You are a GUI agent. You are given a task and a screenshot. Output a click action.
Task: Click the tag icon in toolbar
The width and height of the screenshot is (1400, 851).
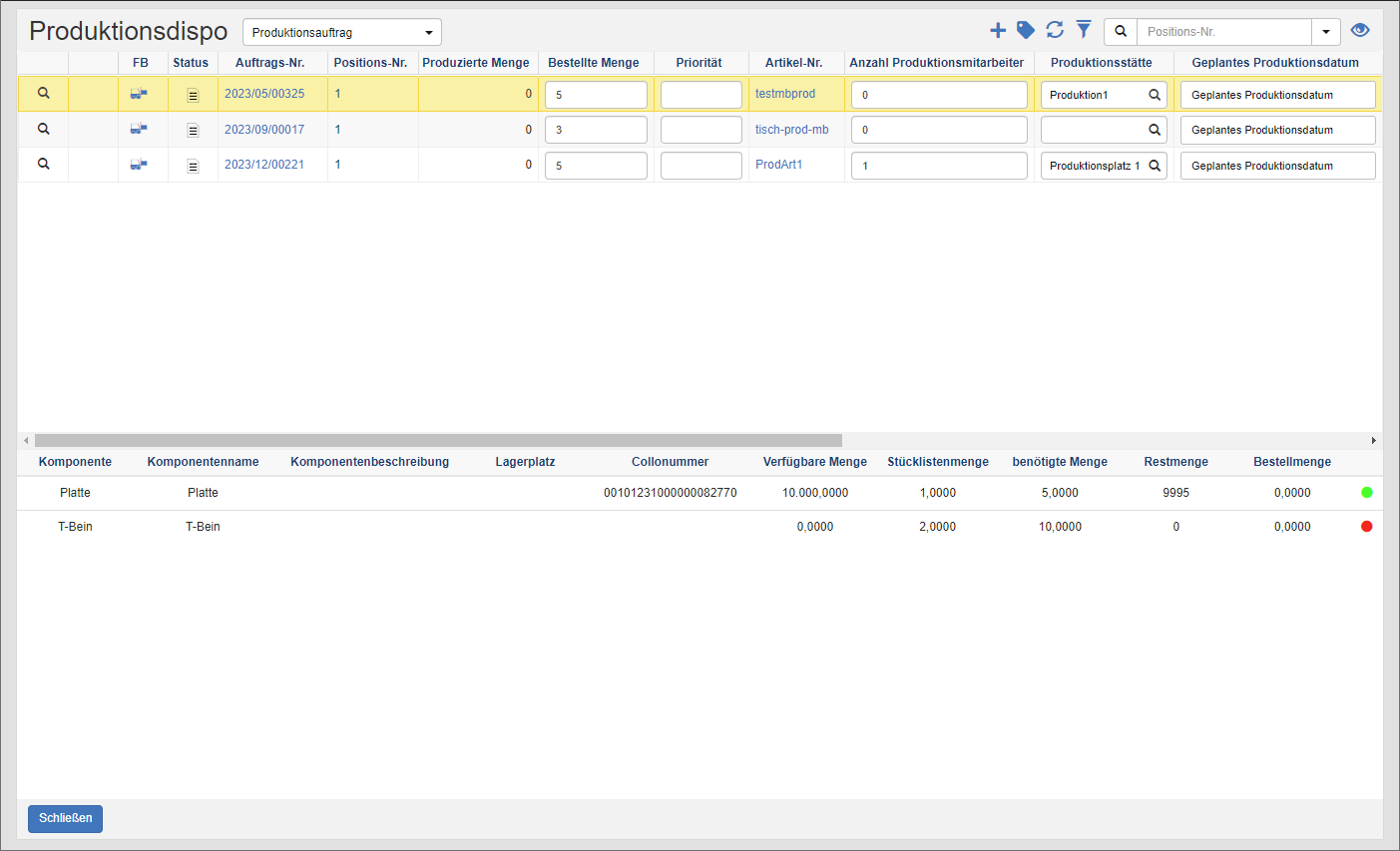[x=1025, y=31]
